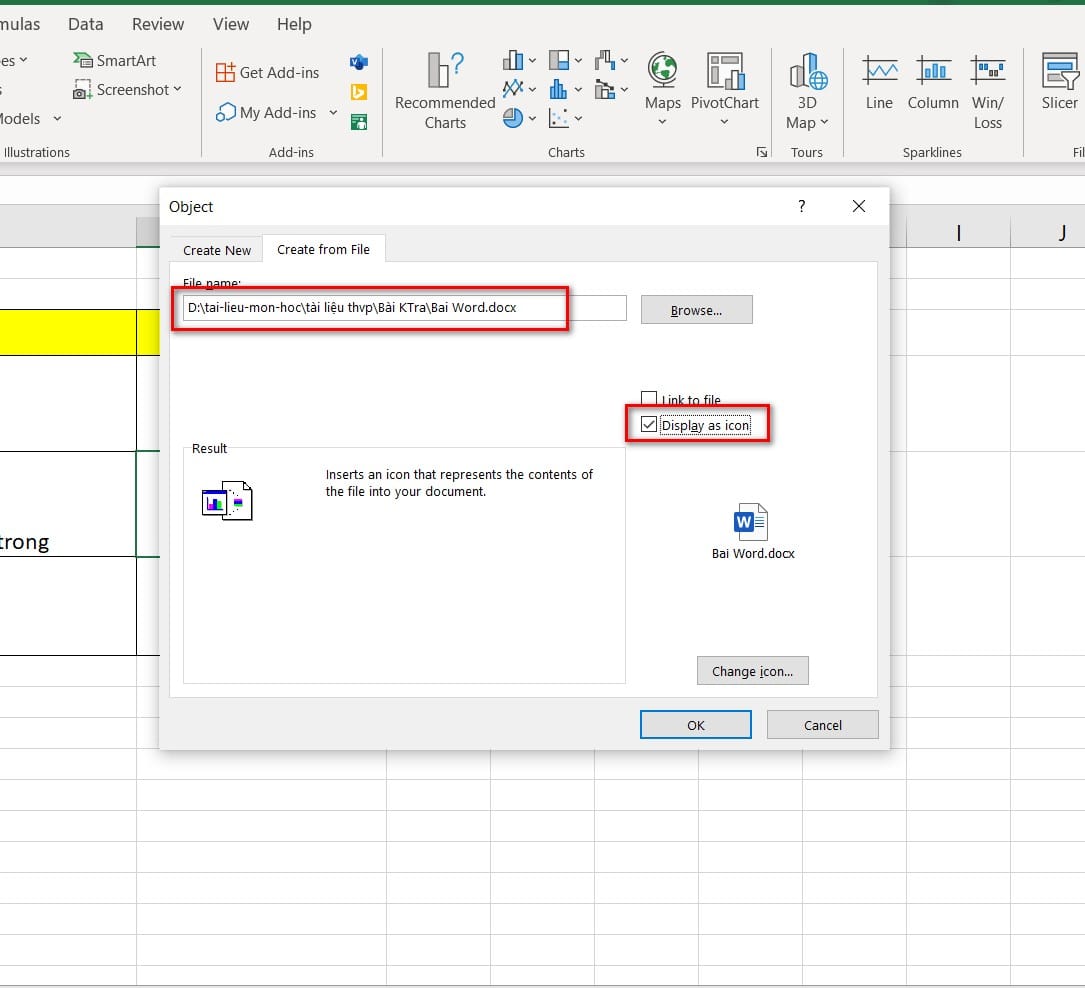Click the Change icon button

tap(752, 671)
